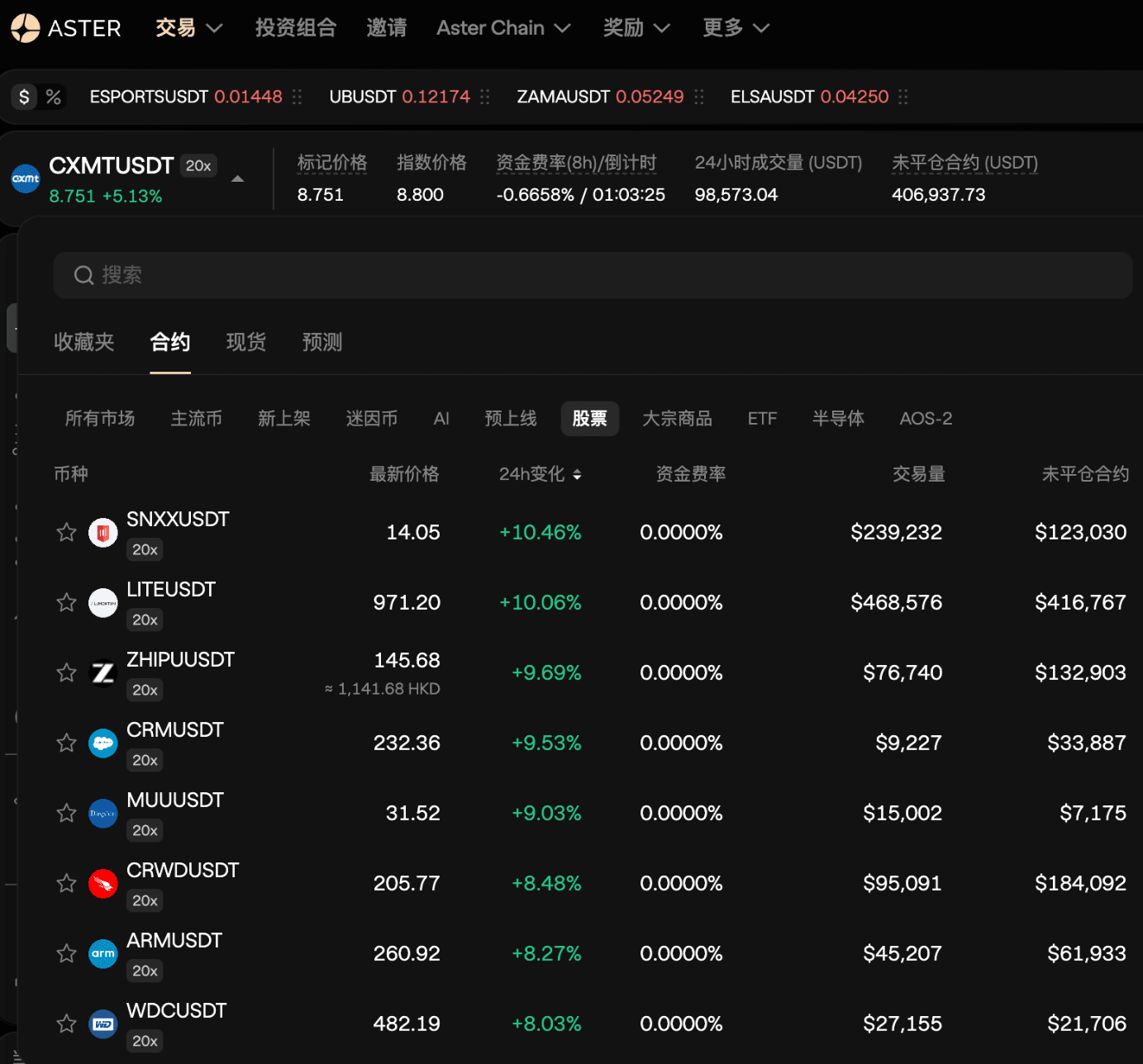
Task: Favorite MUUUSDT with its star icon
Action: [x=67, y=813]
